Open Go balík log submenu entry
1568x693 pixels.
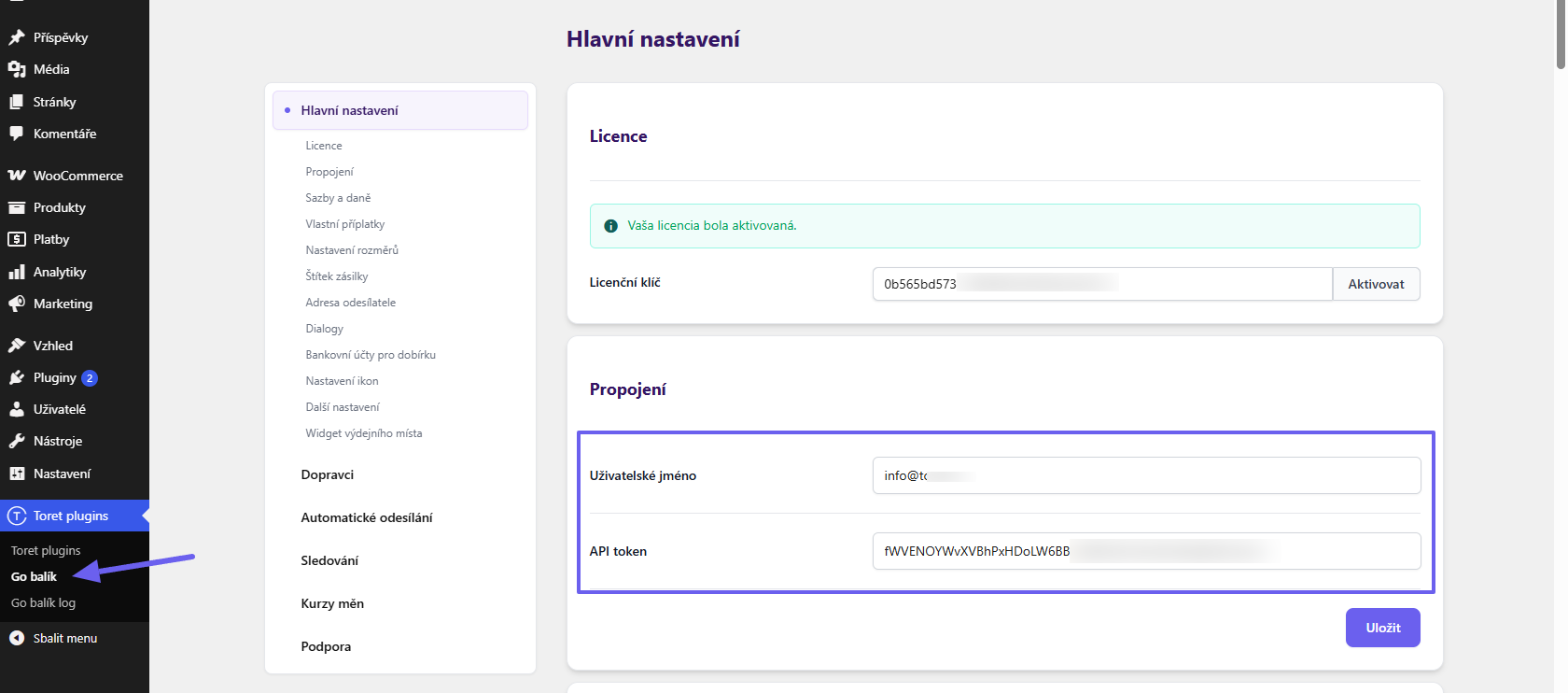pyautogui.click(x=43, y=602)
